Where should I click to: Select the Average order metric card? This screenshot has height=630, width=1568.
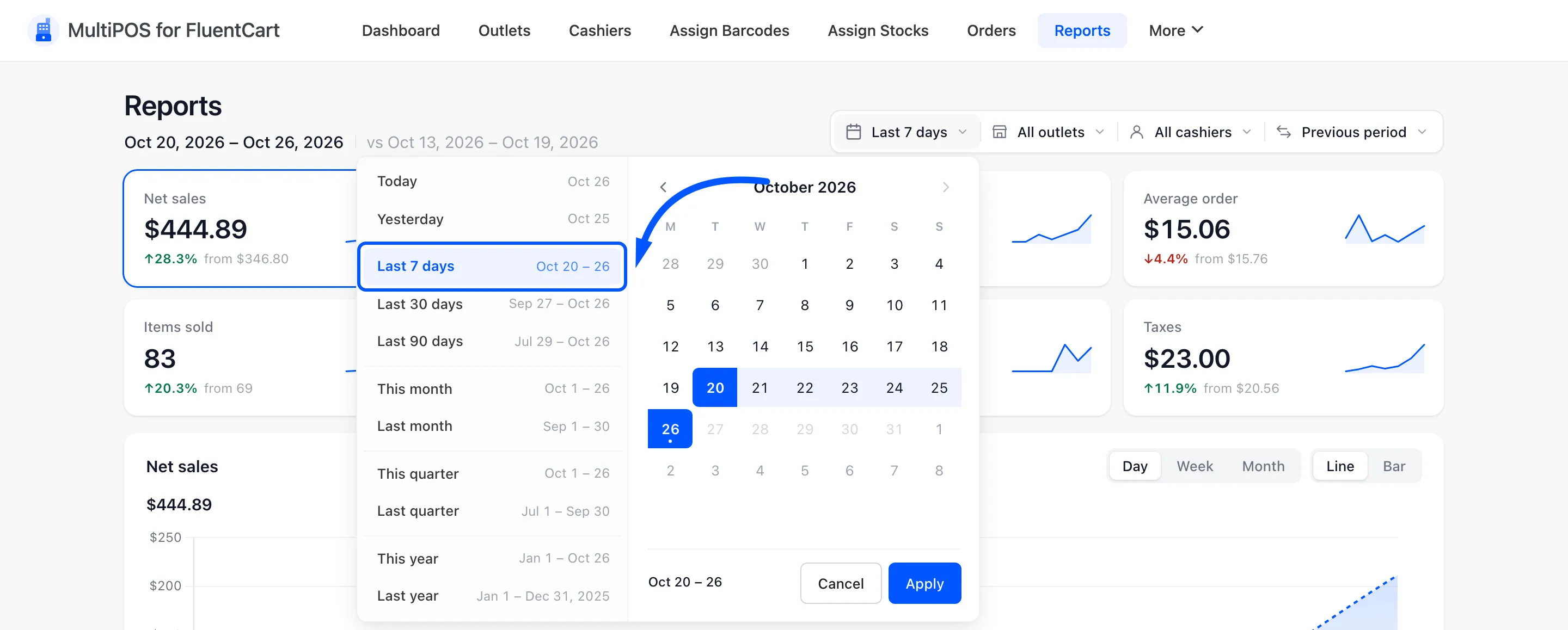tap(1283, 228)
